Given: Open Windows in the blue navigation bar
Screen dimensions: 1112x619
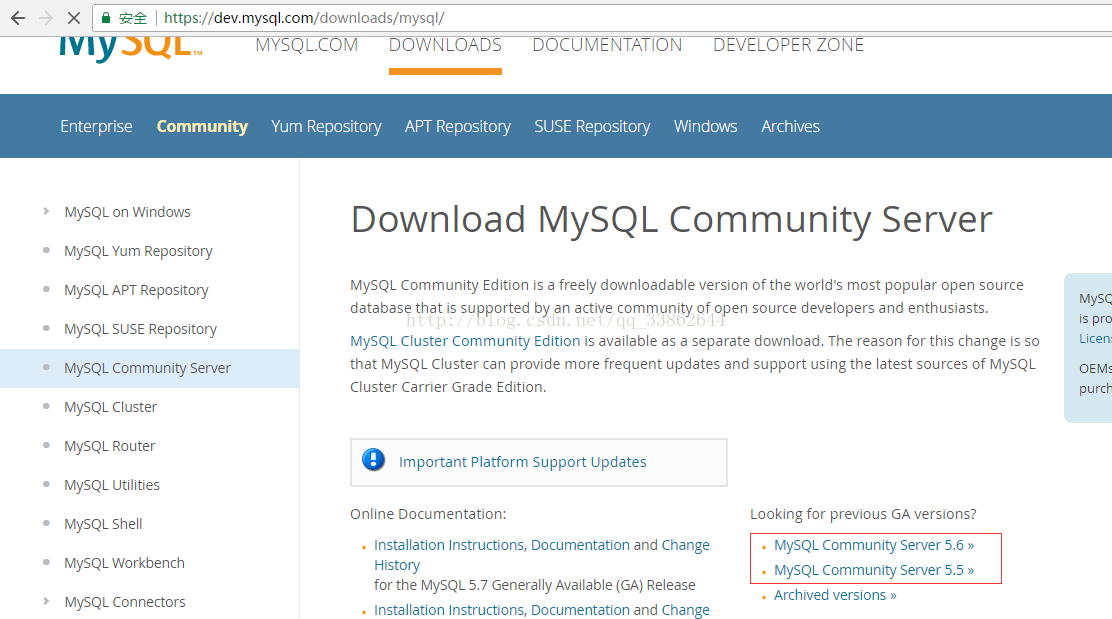Looking at the screenshot, I should tap(706, 126).
